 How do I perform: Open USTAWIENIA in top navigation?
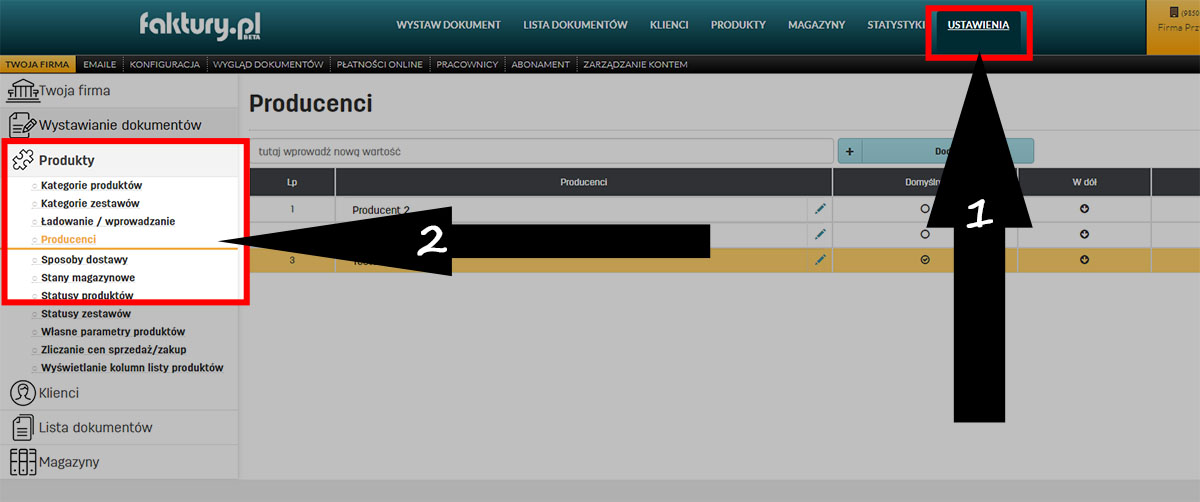[978, 25]
